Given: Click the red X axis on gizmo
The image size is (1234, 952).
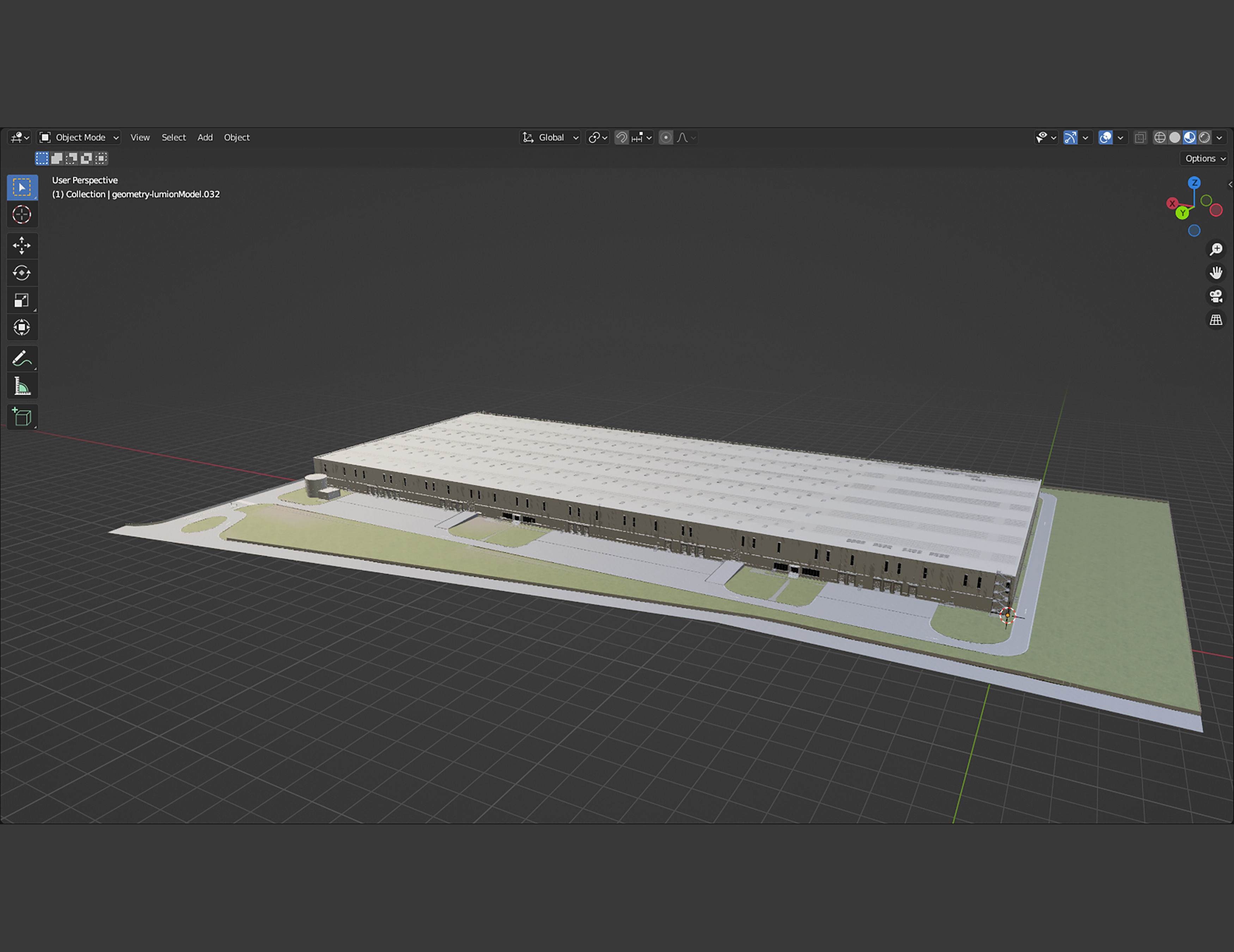Looking at the screenshot, I should coord(1172,203).
